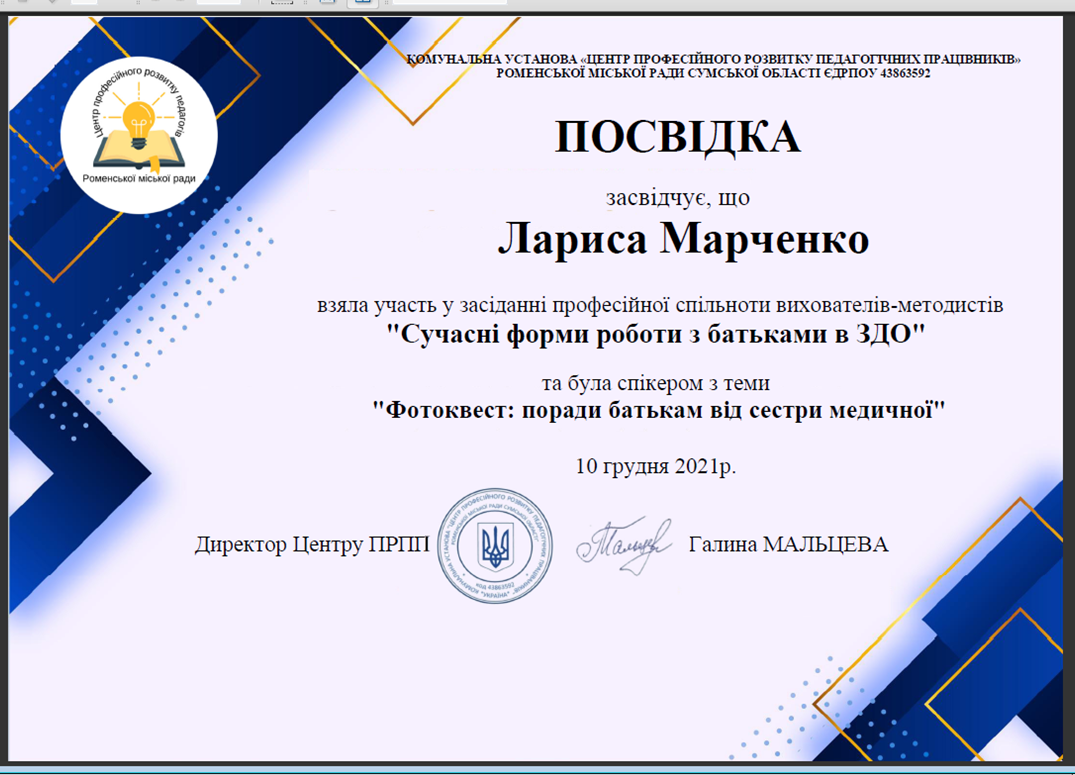
Task: Click the Center logo with lightbulb and book
Action: pyautogui.click(x=140, y=132)
